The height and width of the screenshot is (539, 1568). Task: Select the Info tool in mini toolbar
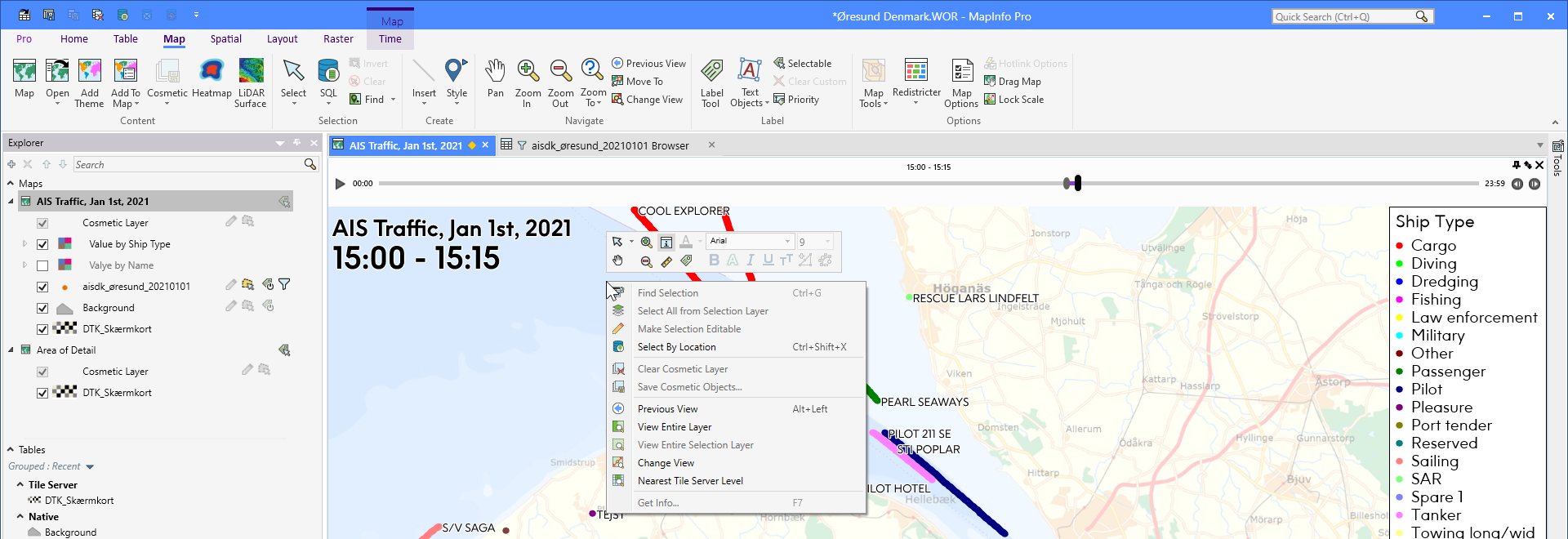[666, 242]
